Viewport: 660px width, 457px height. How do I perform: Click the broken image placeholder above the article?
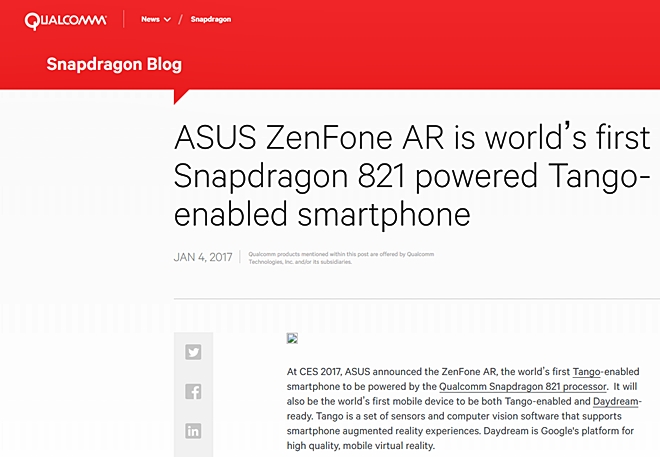pos(292,338)
